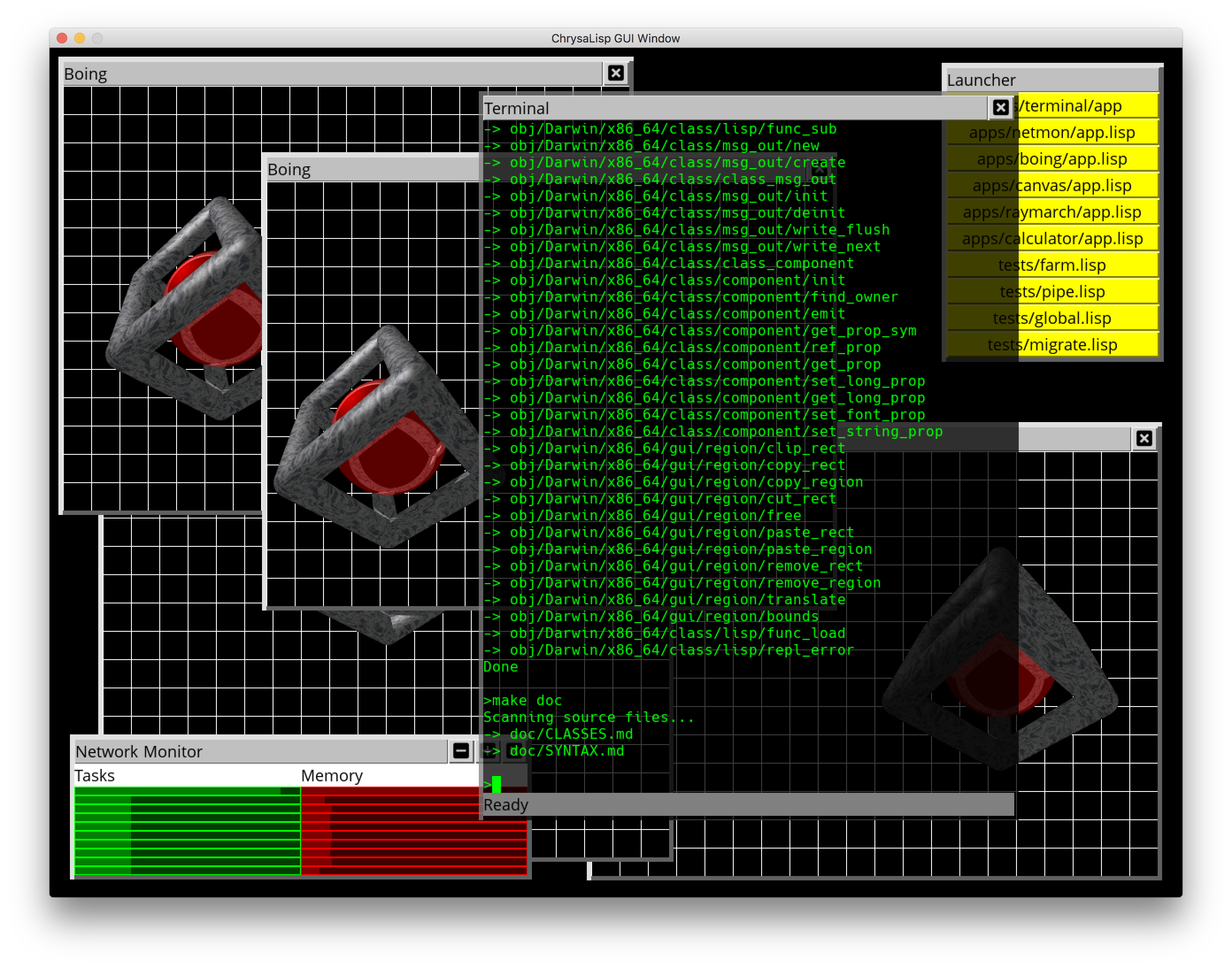Close the back Boing window via X
1232x968 pixels.
coord(616,73)
